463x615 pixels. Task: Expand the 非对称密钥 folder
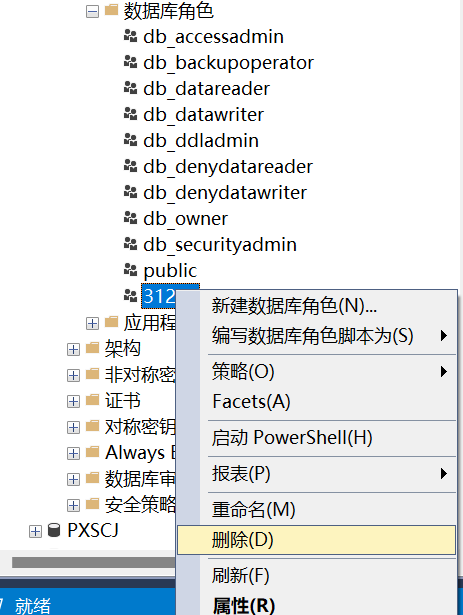click(x=73, y=376)
